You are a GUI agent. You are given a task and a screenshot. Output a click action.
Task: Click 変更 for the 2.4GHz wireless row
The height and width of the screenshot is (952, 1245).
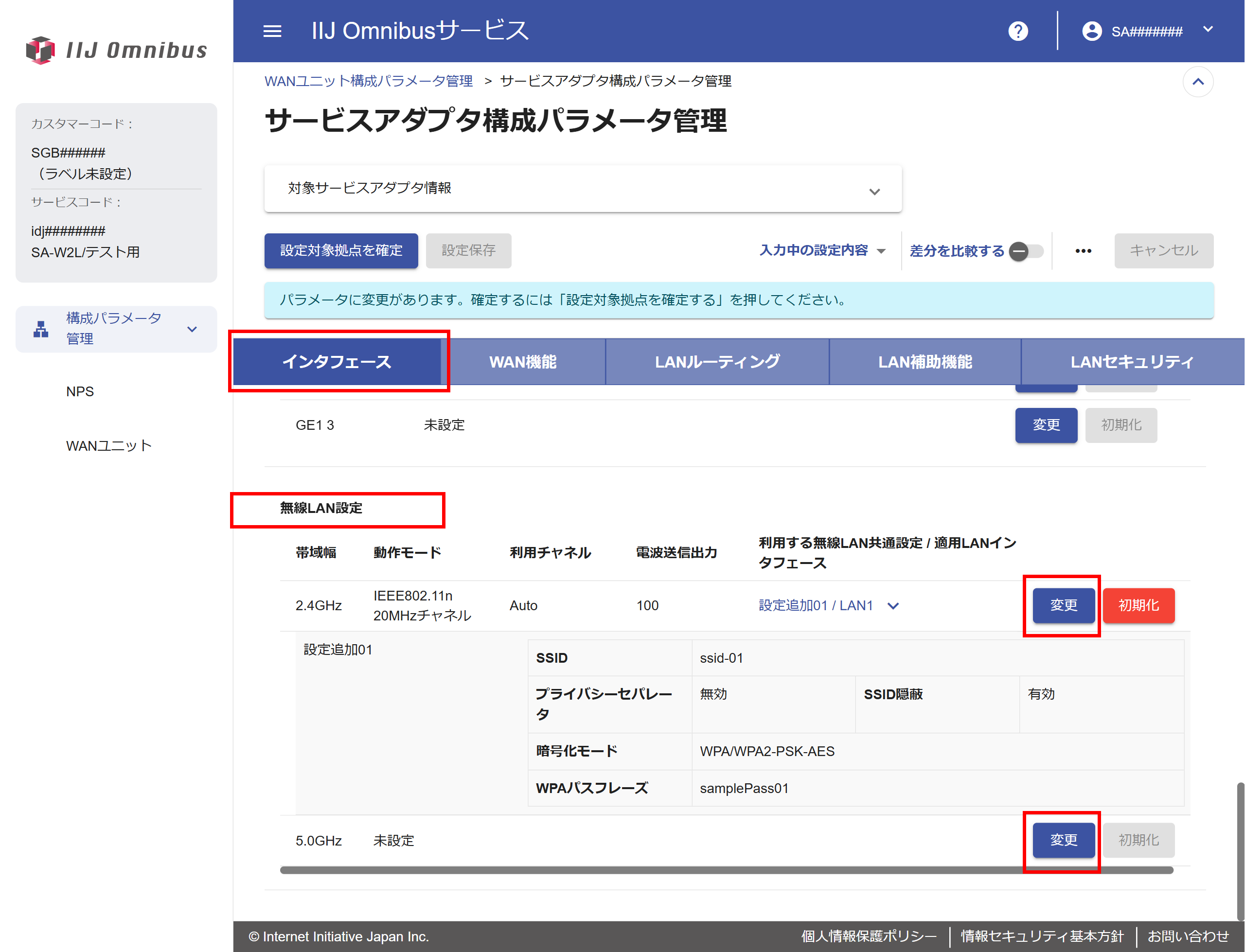(1063, 605)
